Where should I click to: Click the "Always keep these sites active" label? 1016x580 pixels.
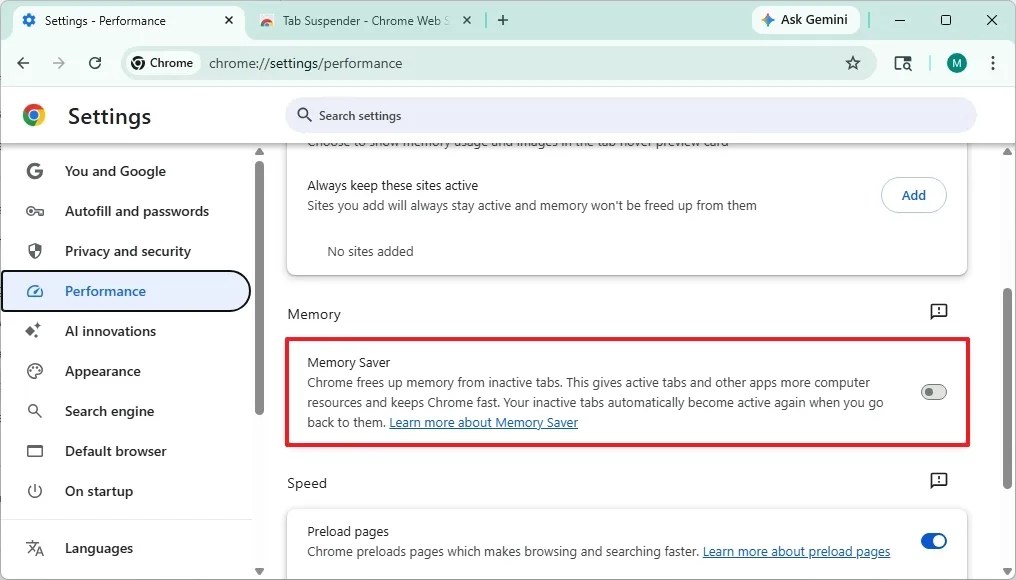393,185
